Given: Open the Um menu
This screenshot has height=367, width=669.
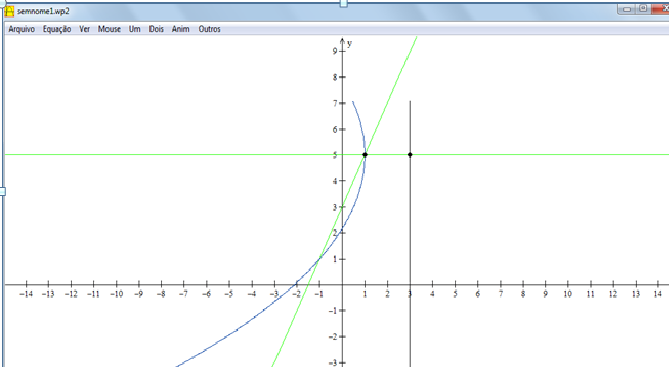Looking at the screenshot, I should [135, 29].
